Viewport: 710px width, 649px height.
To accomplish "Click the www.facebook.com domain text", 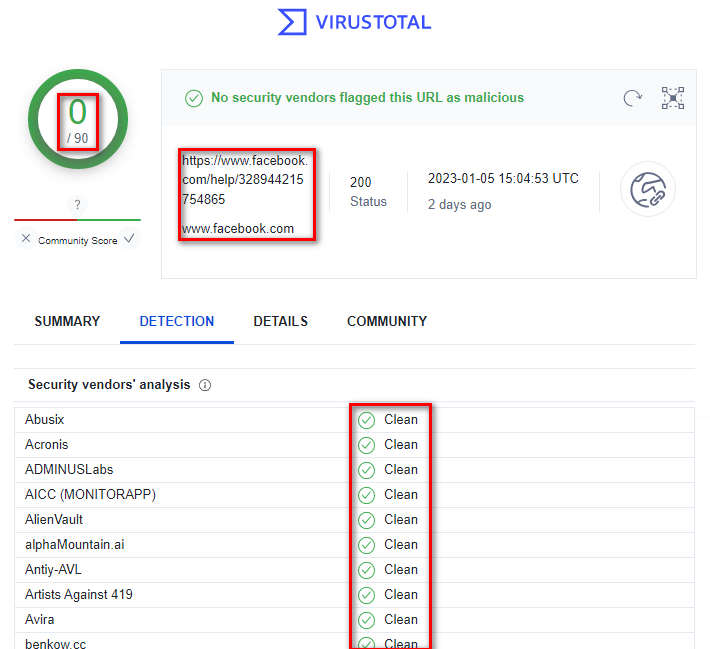I will (x=238, y=229).
